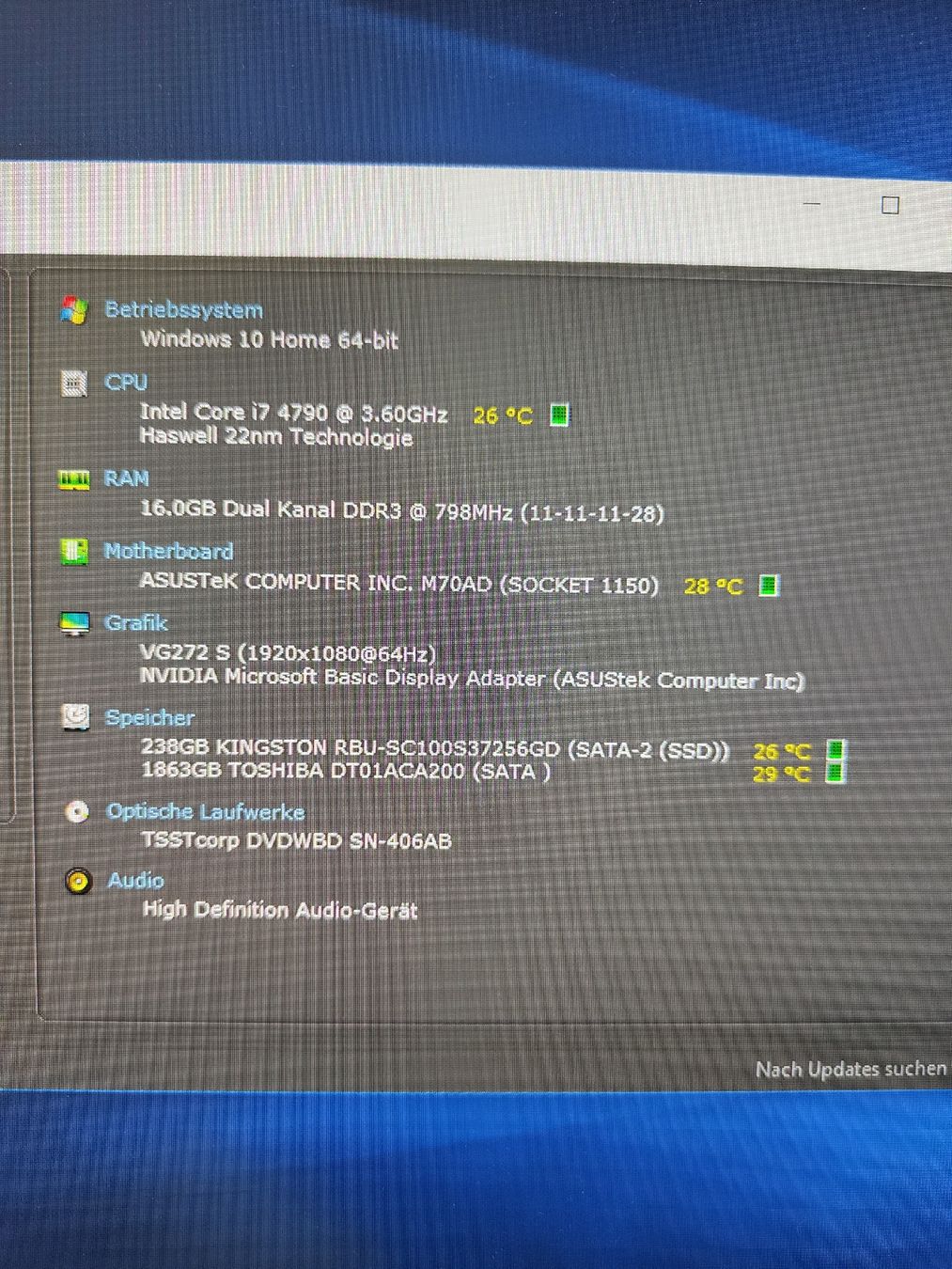
Task: Select the VG272 S monitor line
Action: (288, 652)
